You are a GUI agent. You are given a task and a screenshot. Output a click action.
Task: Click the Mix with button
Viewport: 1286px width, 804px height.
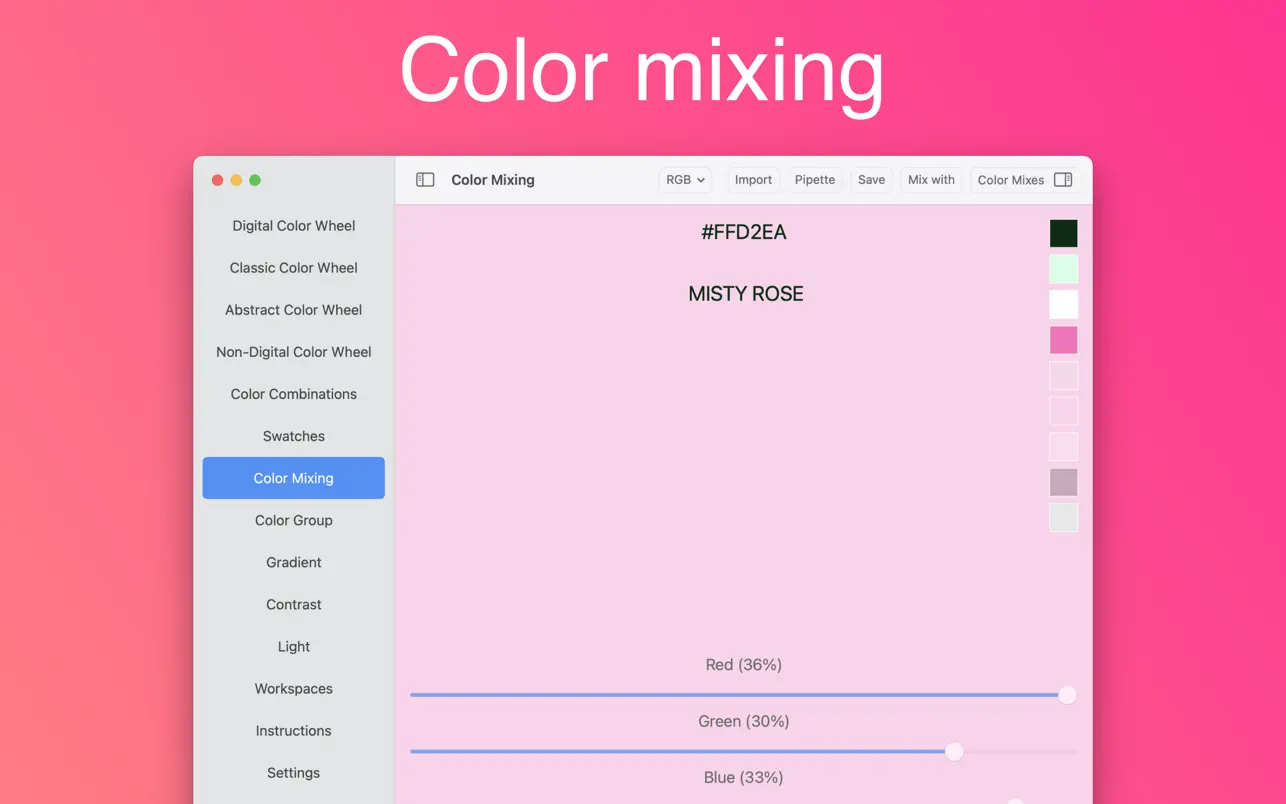point(931,180)
